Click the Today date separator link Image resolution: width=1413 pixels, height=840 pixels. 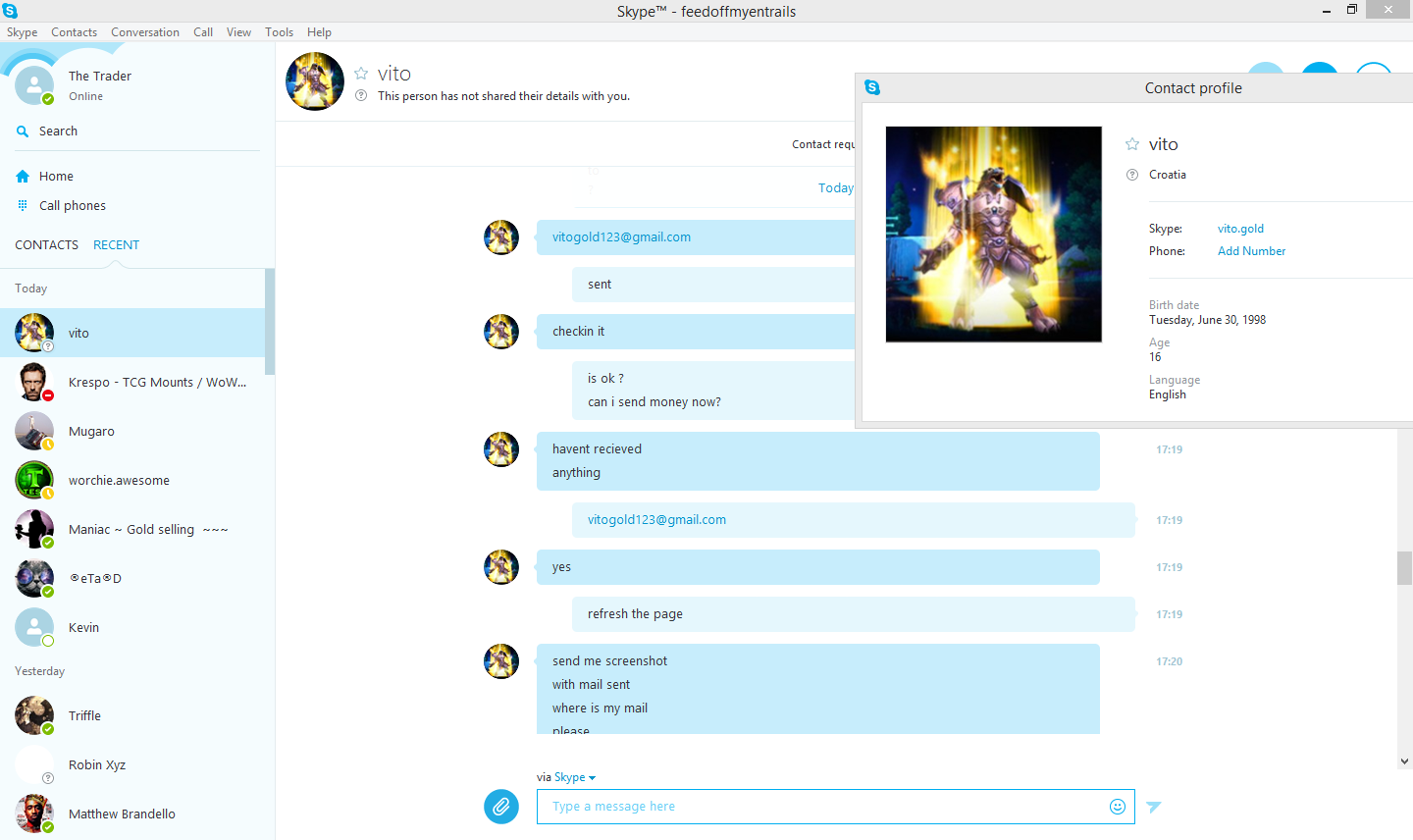click(x=836, y=188)
